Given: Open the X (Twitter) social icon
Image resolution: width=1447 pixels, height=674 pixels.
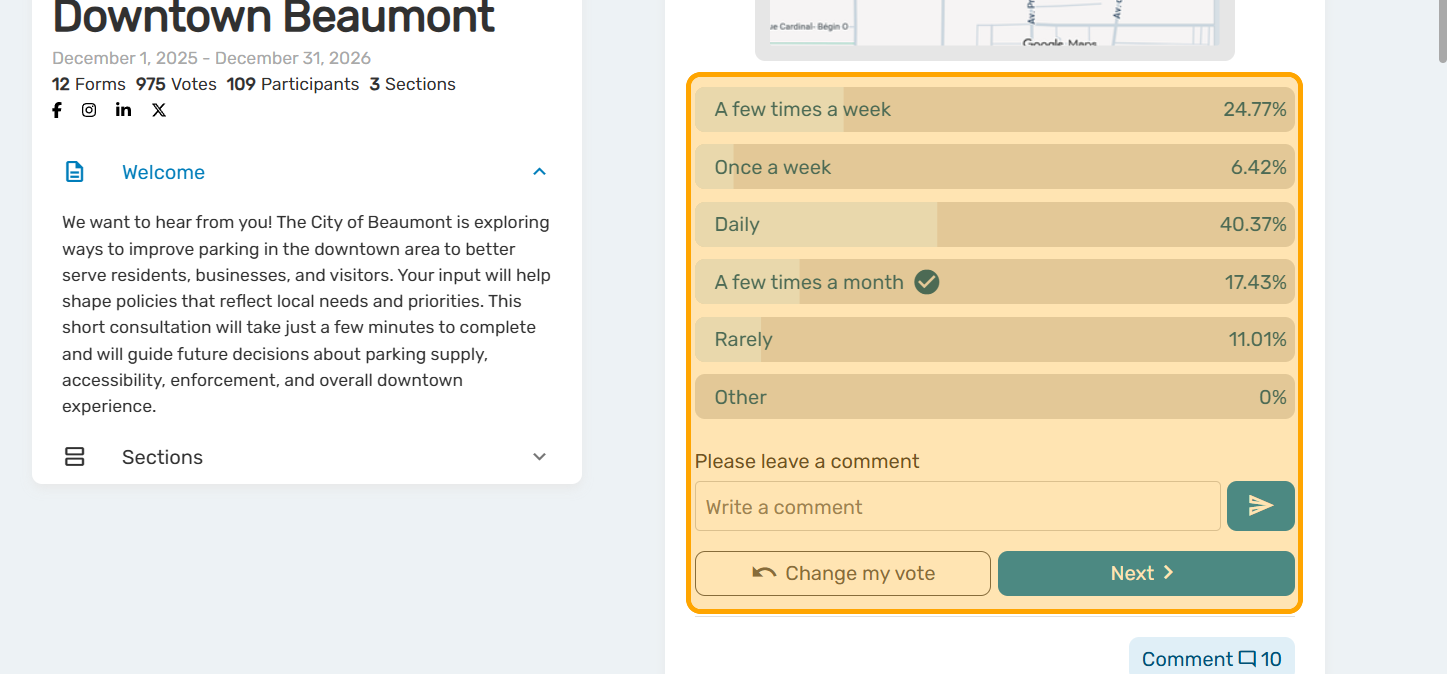Looking at the screenshot, I should (x=159, y=110).
